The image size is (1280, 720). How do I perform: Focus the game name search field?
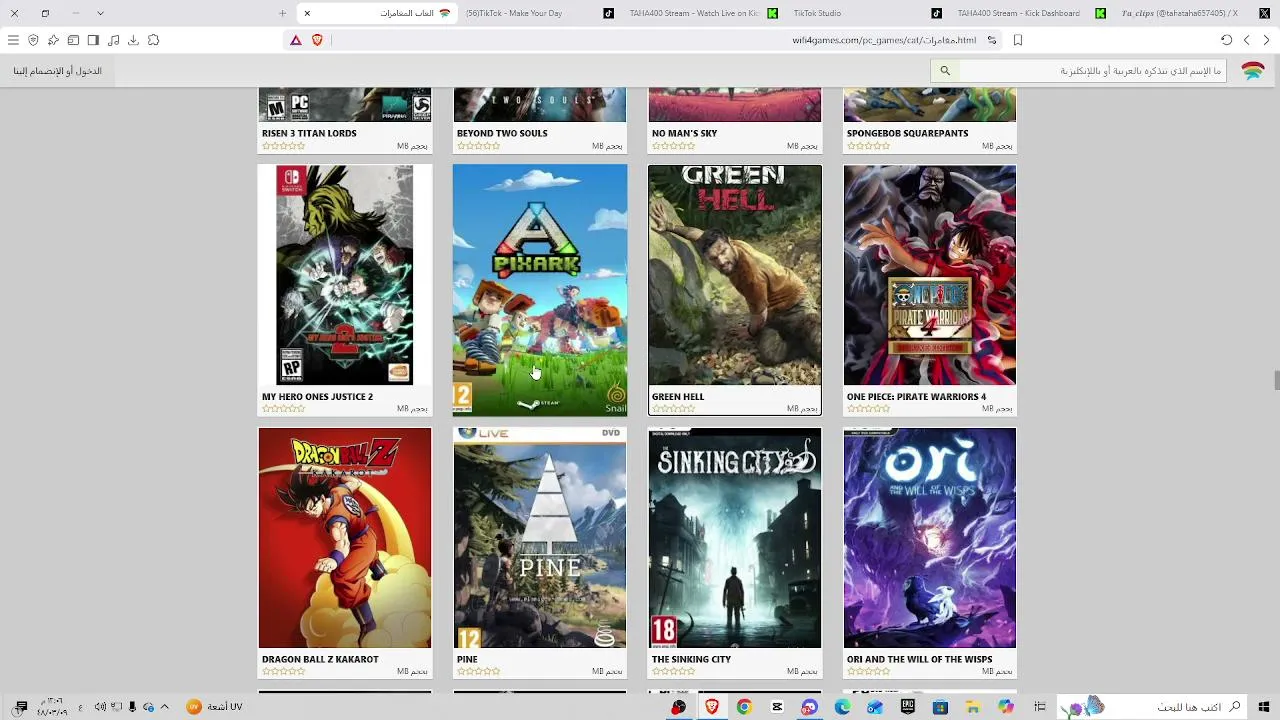[1094, 71]
